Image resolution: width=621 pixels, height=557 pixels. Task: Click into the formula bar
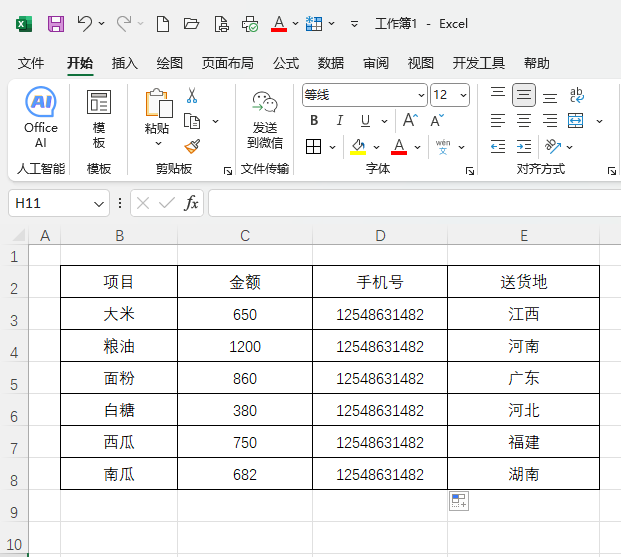coord(414,203)
